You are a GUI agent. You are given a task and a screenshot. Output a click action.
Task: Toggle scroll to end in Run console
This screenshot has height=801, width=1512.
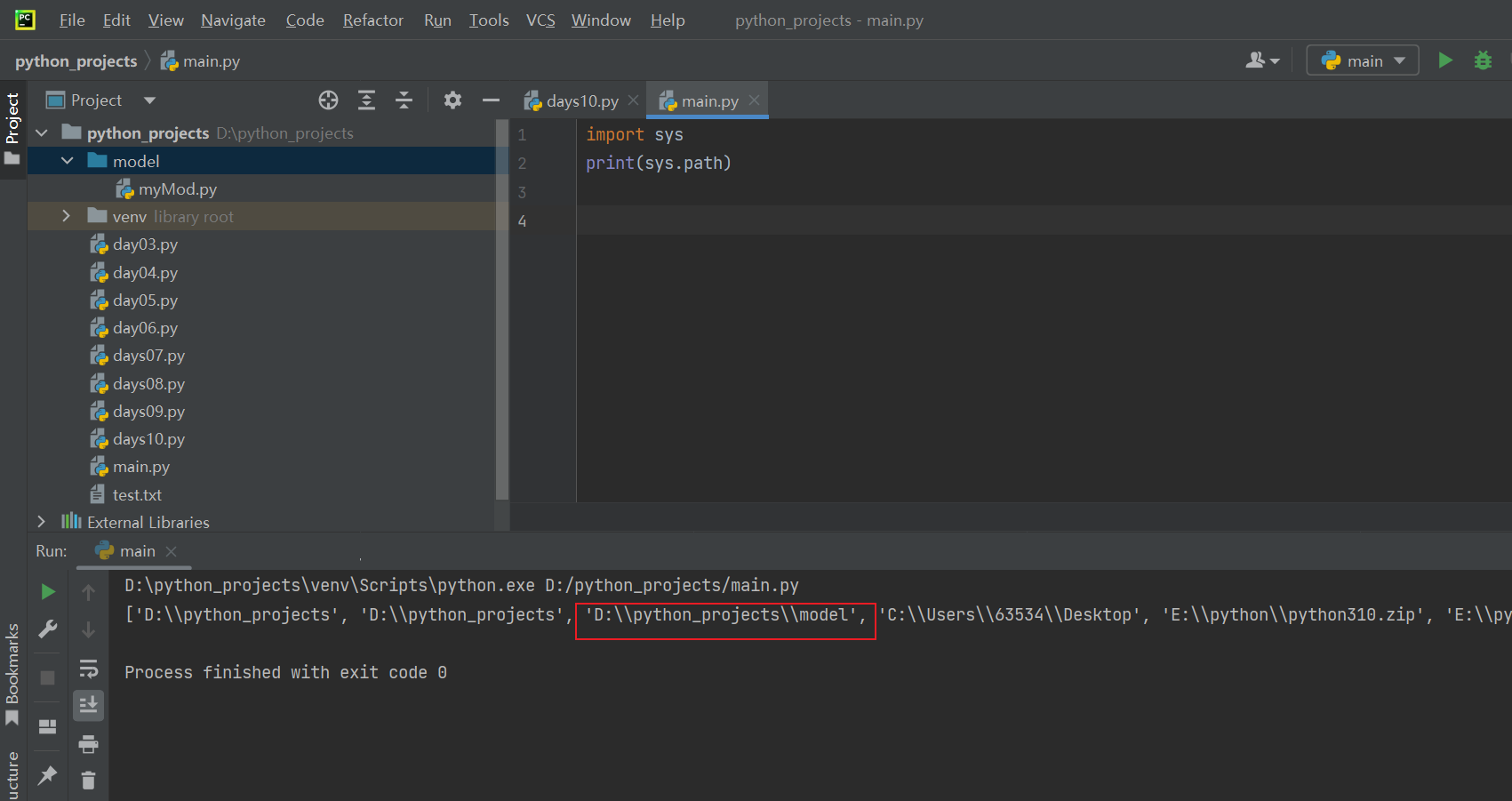88,706
